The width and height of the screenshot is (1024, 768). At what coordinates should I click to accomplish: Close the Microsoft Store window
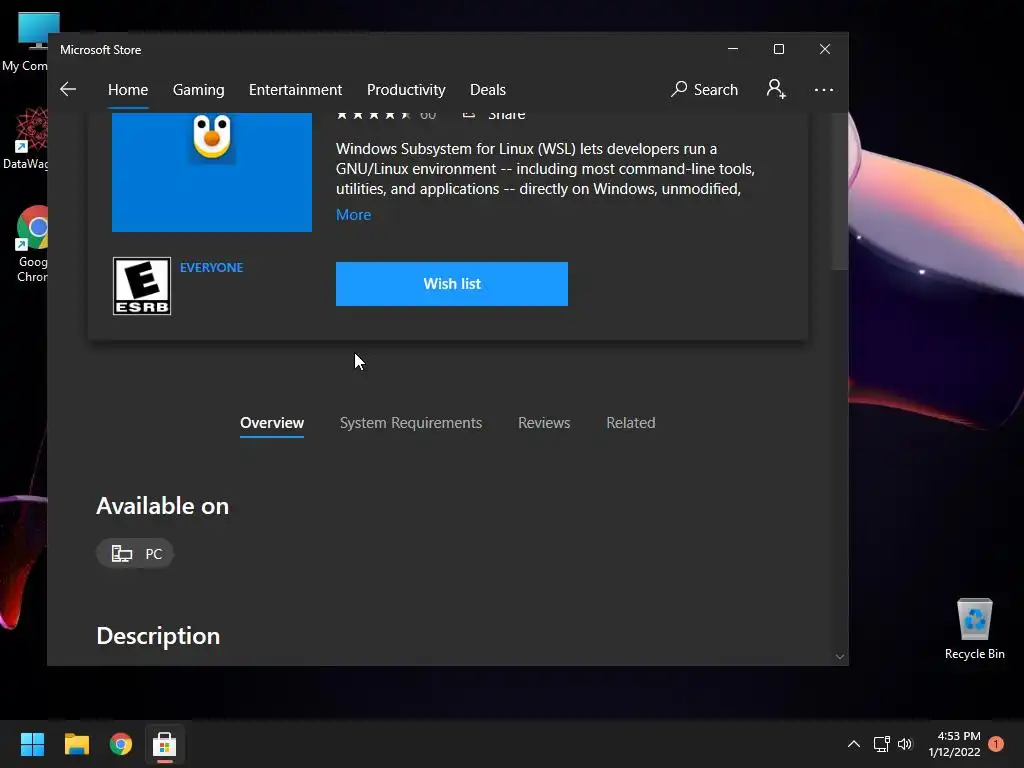click(825, 49)
